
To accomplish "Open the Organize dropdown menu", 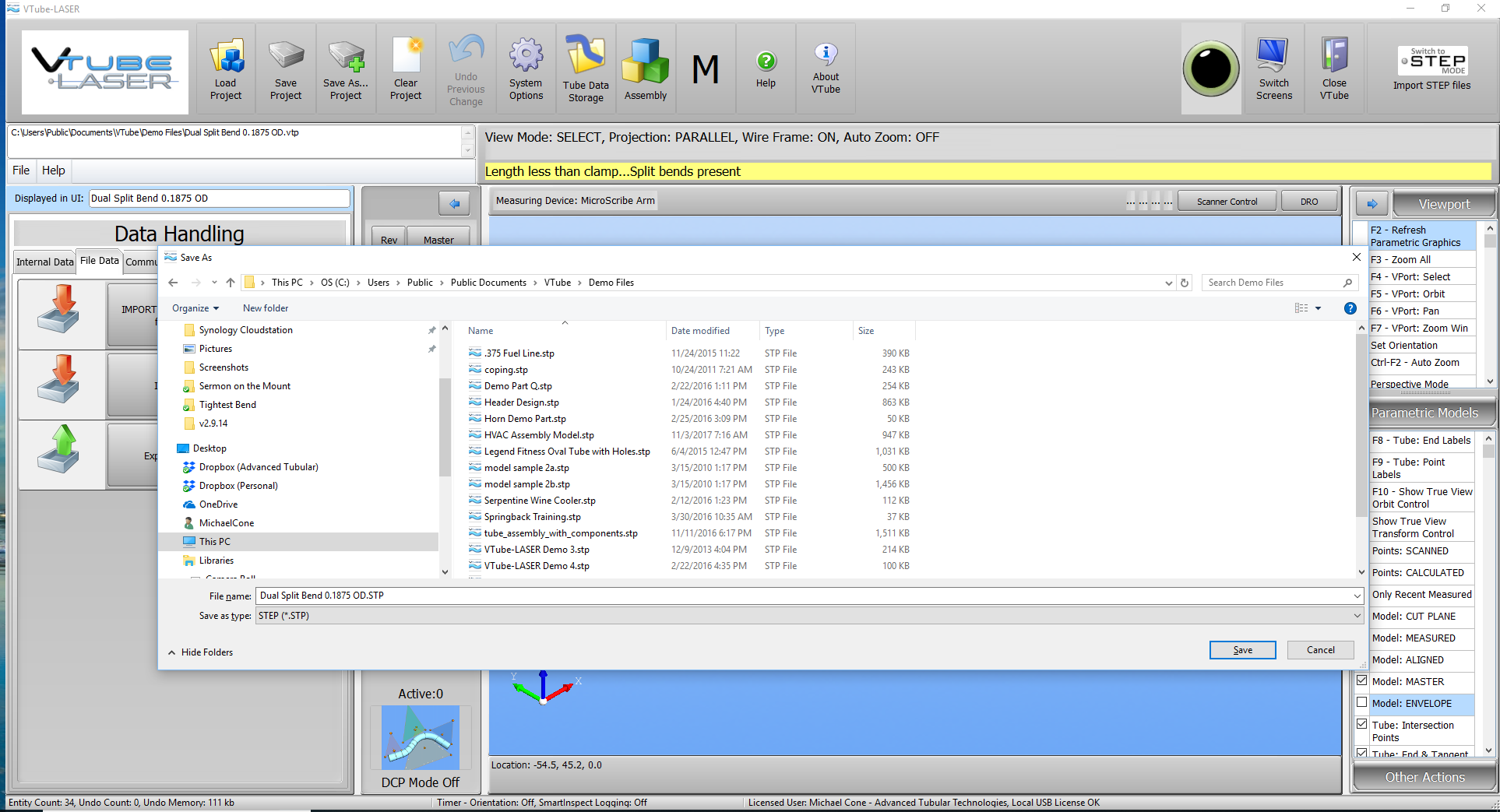I will (195, 308).
